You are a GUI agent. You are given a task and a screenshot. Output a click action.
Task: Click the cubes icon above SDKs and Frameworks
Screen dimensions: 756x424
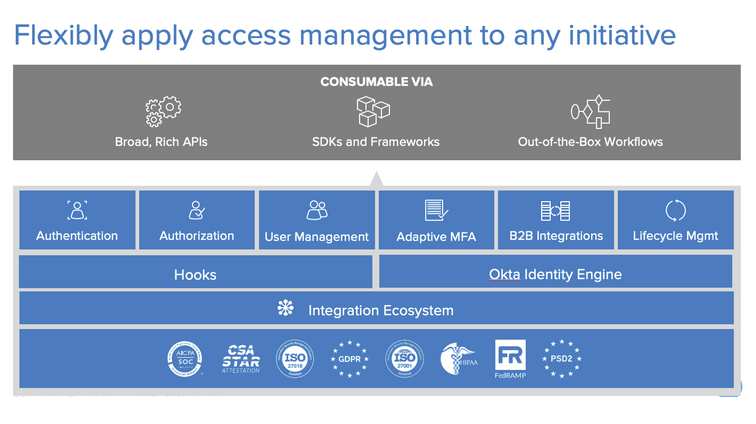pos(374,111)
